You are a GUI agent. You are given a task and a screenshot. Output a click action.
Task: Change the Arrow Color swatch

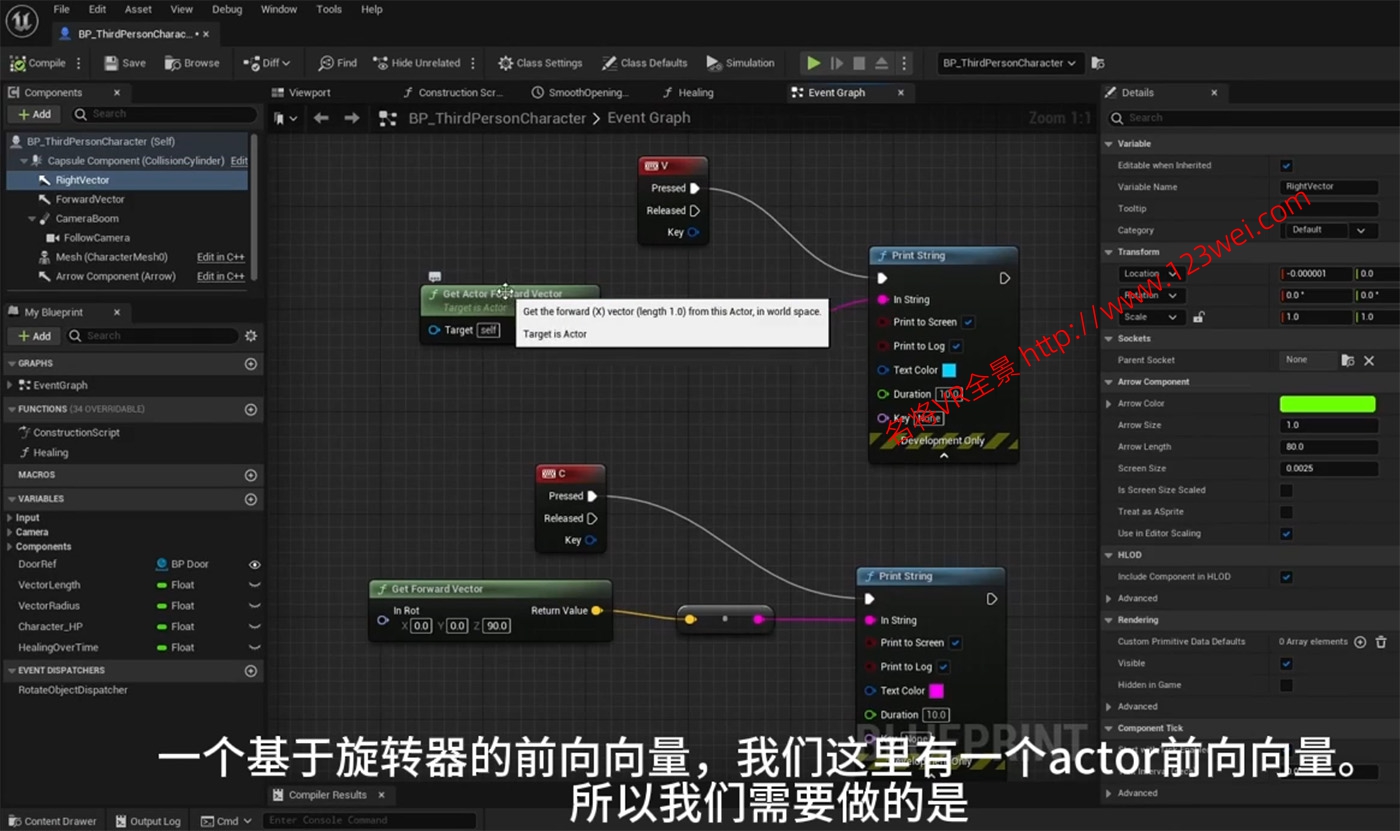(1327, 402)
